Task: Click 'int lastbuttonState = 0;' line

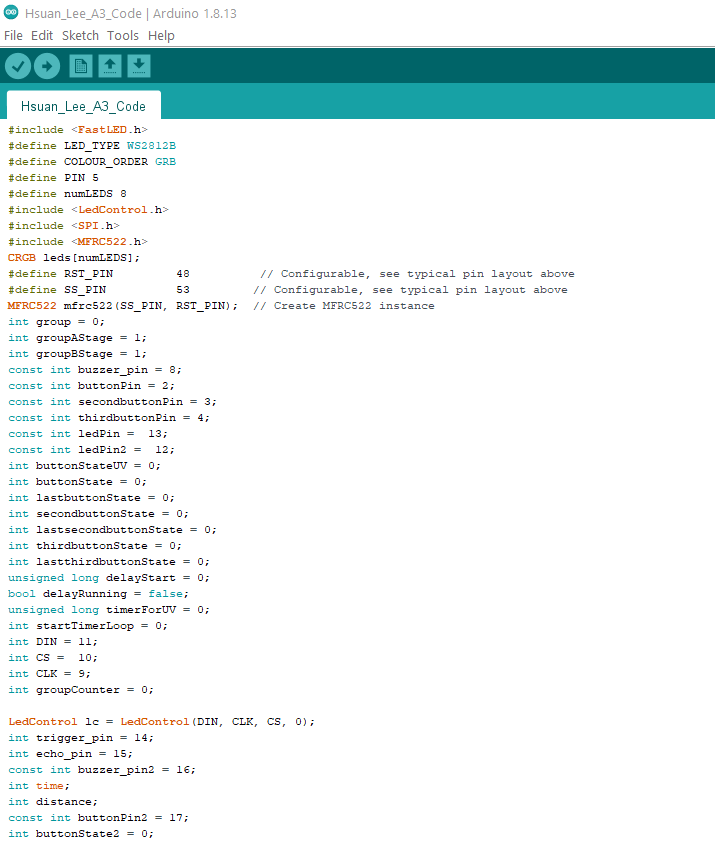Action: [92, 497]
